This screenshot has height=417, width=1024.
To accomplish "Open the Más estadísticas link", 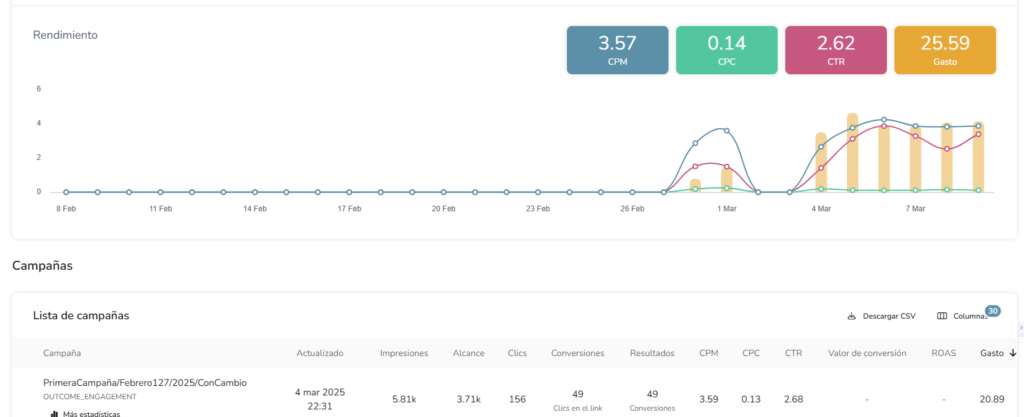I will pos(91,413).
